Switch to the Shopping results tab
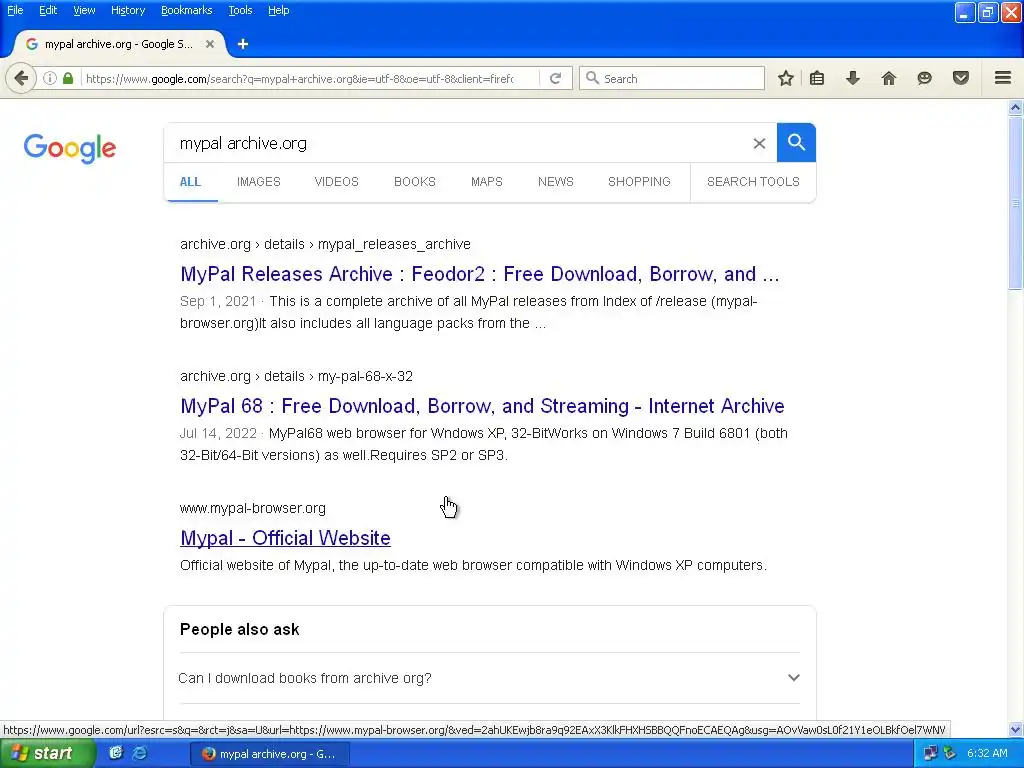 point(639,182)
